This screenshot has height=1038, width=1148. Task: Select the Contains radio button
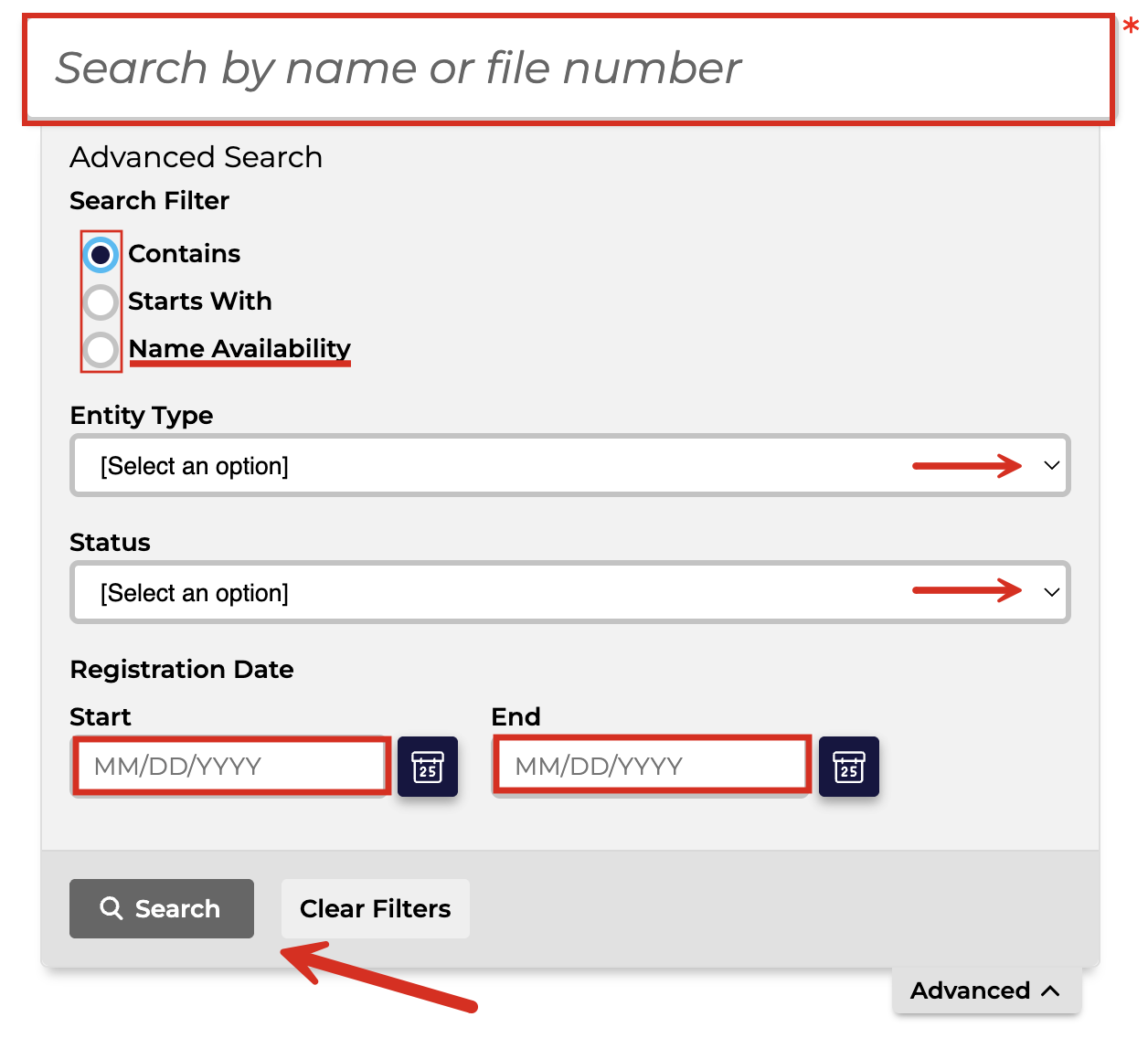pyautogui.click(x=101, y=254)
